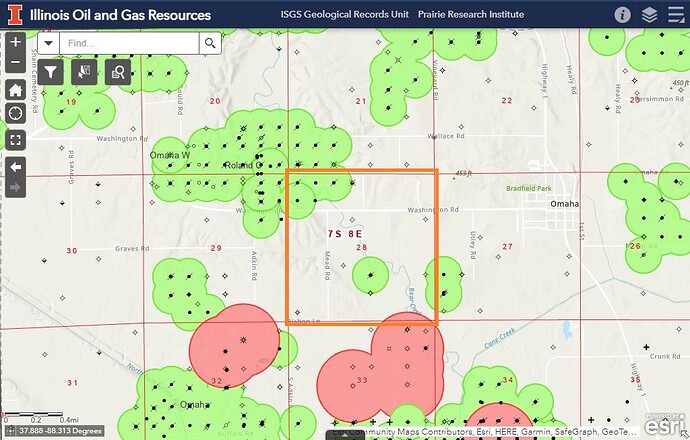
Task: Run search with magnifier button
Action: pyautogui.click(x=210, y=43)
